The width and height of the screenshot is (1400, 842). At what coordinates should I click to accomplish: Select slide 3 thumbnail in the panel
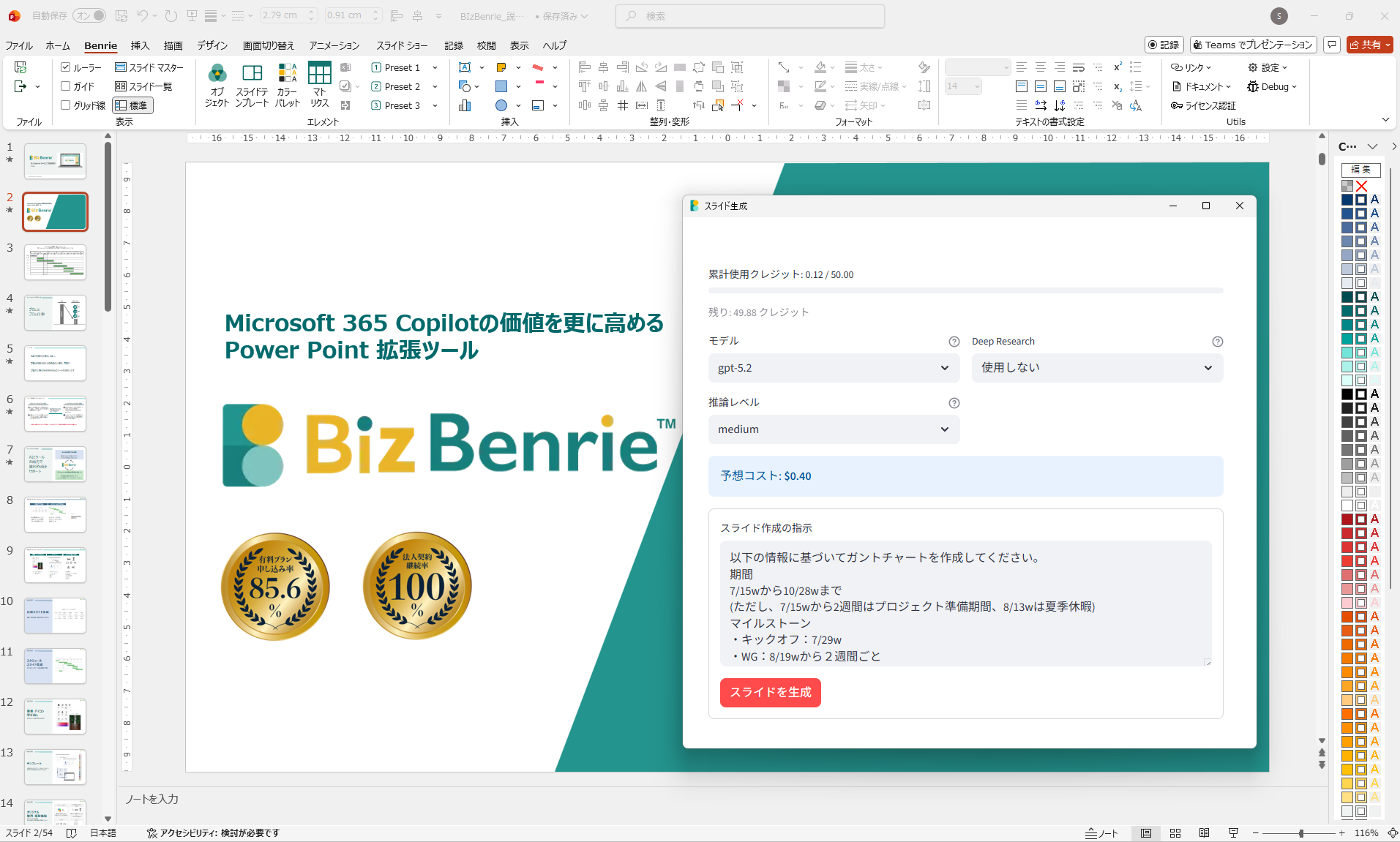click(55, 262)
